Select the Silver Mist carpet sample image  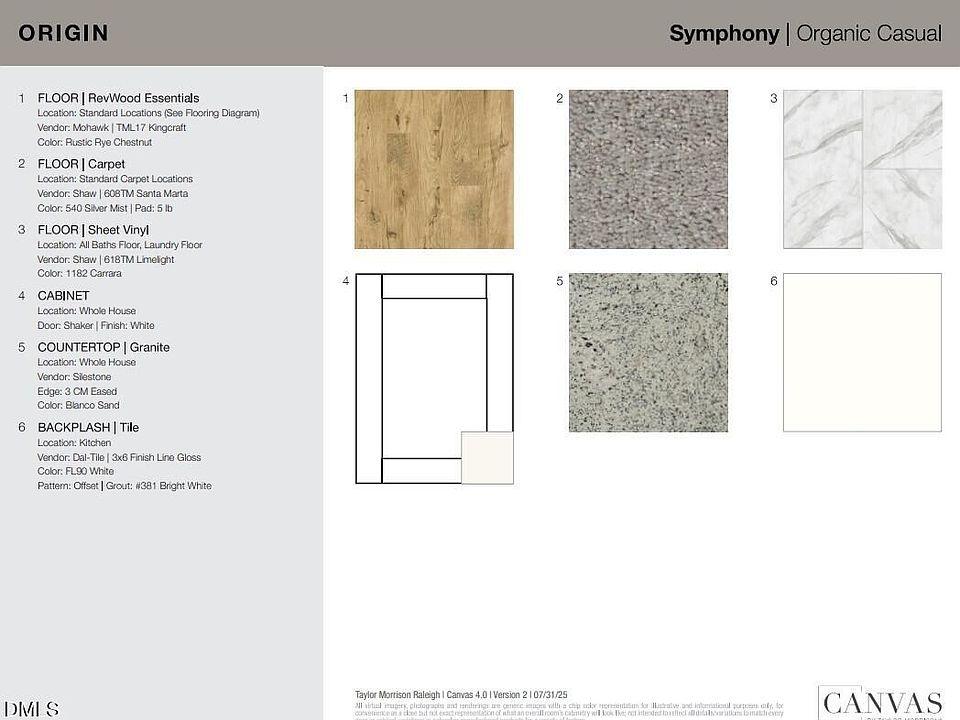click(648, 169)
